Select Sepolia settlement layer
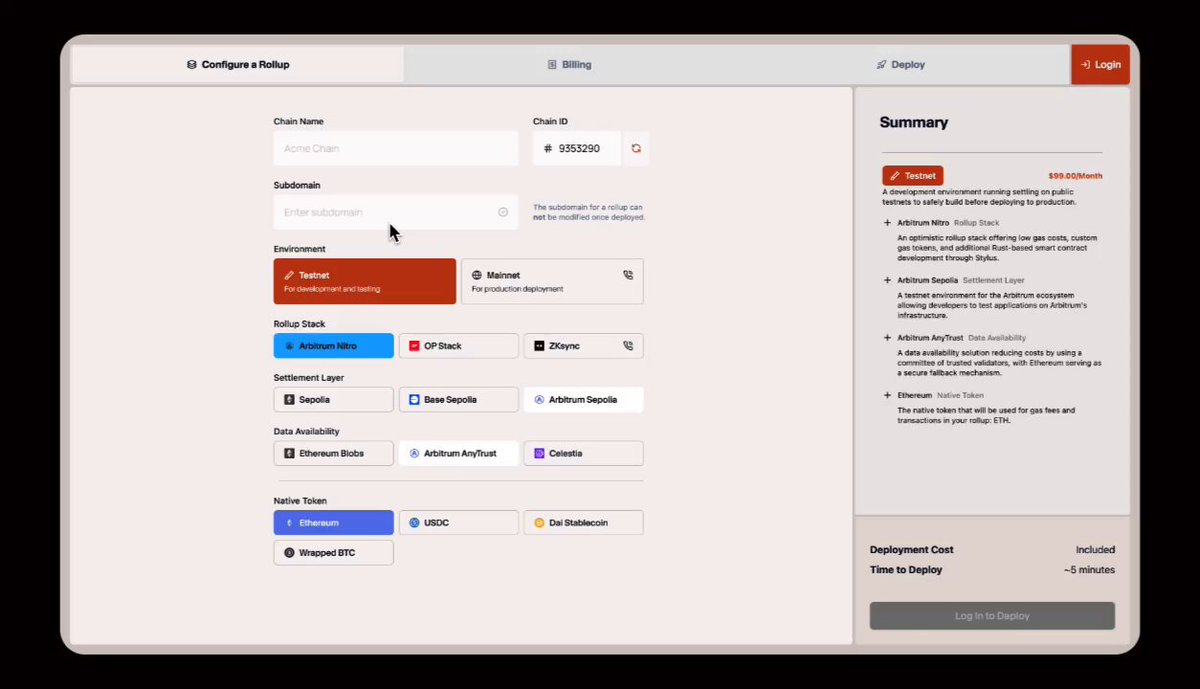This screenshot has width=1200, height=689. 333,399
